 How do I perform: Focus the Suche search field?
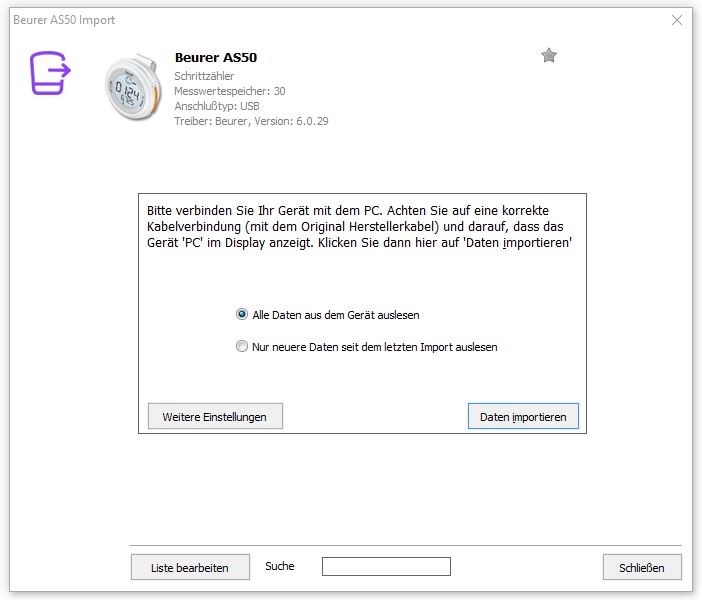pyautogui.click(x=386, y=566)
